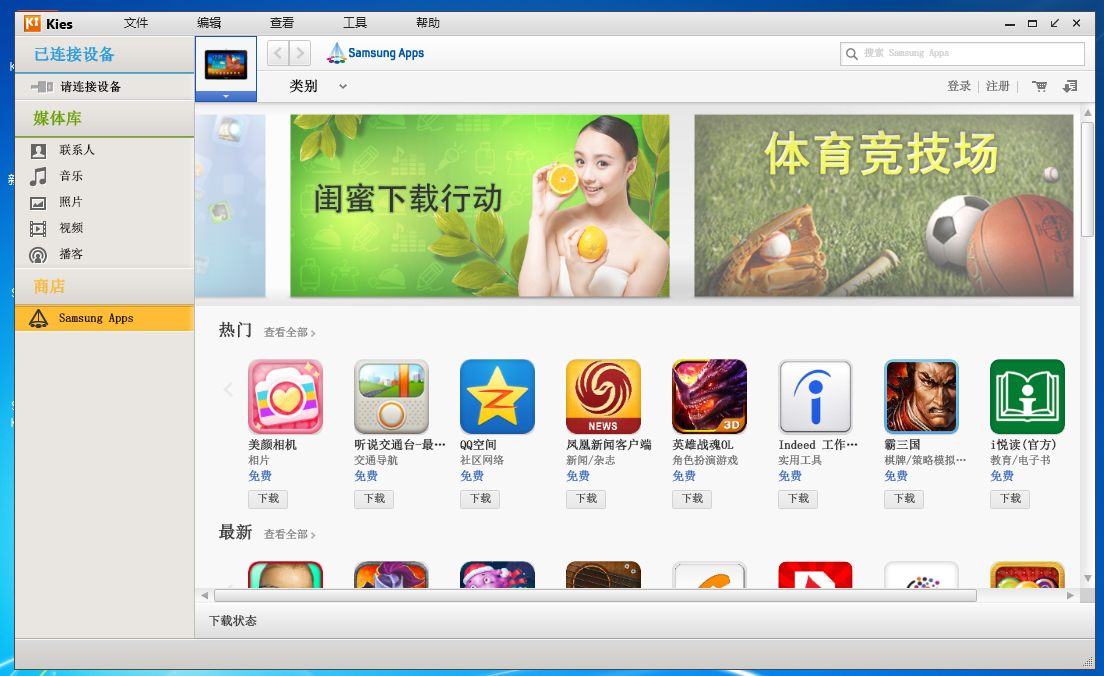Open the 美颜相机 app icon

point(285,396)
